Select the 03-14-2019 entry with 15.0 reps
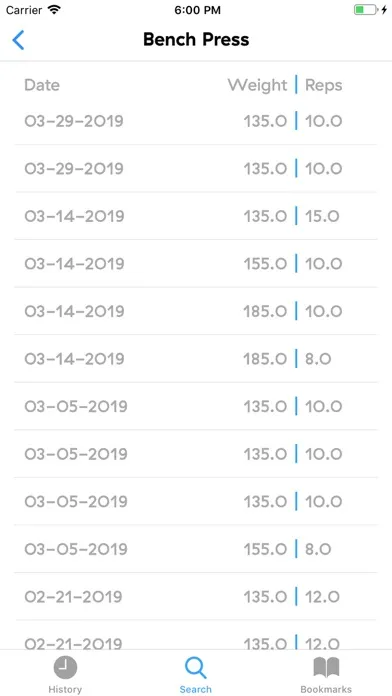Viewport: 392px width, 696px height. [196, 216]
